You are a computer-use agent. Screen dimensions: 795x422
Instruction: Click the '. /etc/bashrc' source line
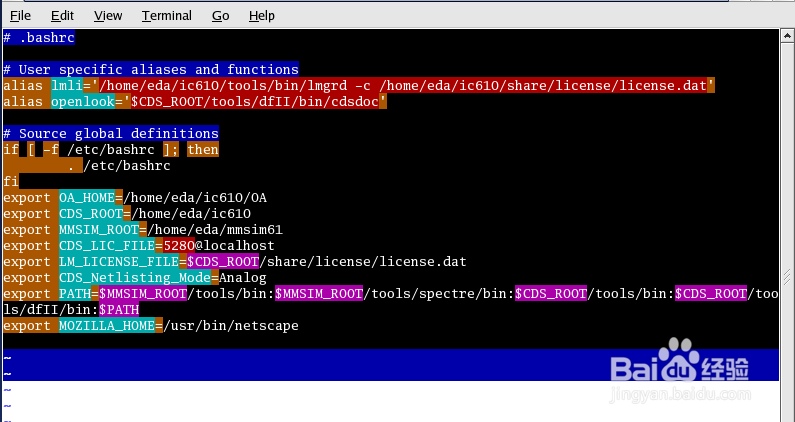(x=119, y=166)
